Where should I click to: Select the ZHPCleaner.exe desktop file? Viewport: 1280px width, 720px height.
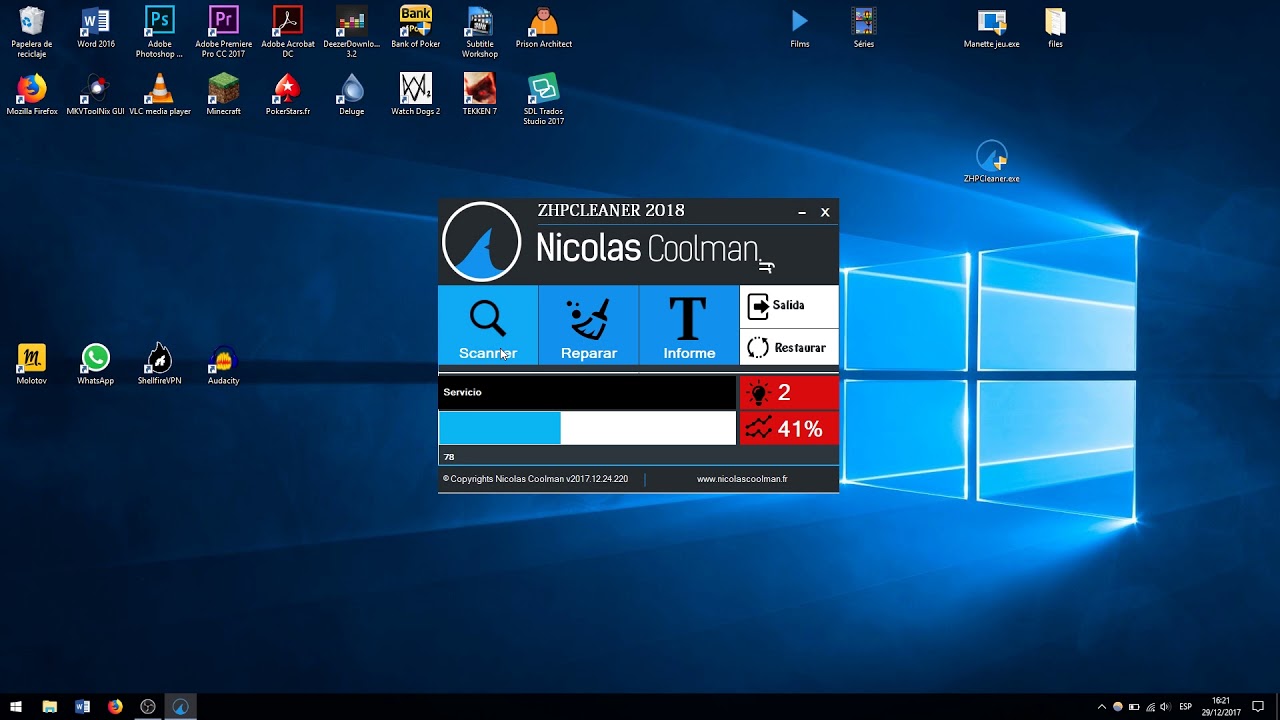pyautogui.click(x=992, y=162)
